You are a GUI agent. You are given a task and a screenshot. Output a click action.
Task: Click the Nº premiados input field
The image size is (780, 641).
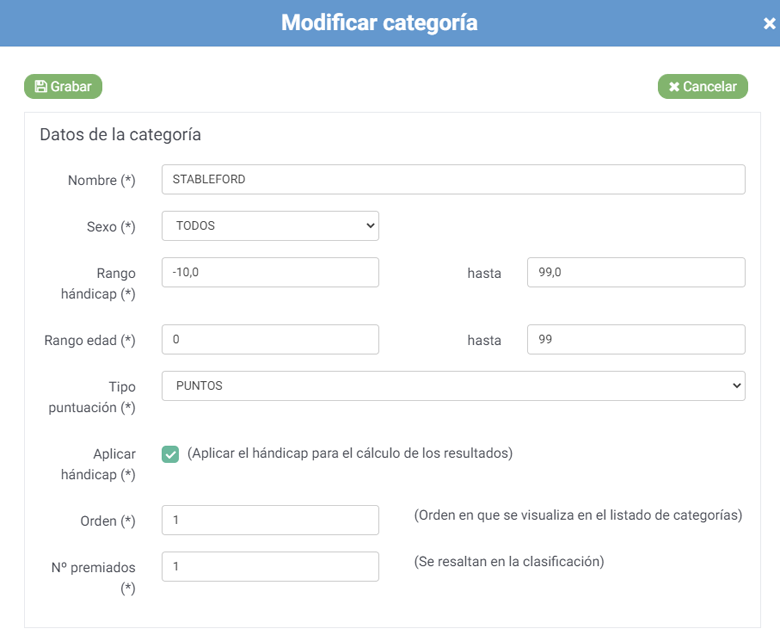[x=270, y=566]
